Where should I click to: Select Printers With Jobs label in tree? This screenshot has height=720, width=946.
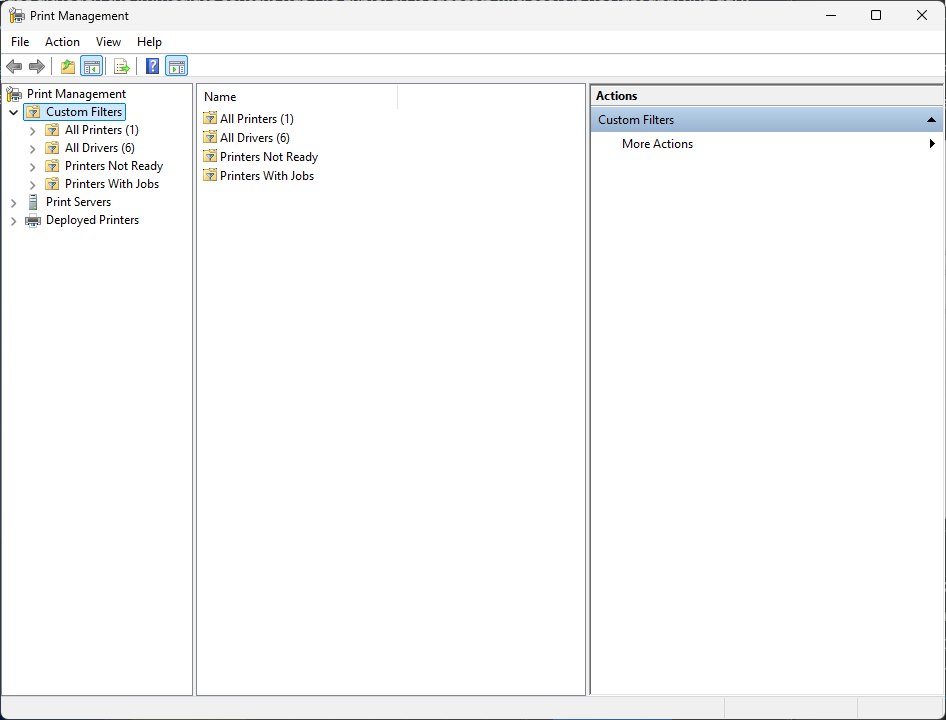pos(112,184)
